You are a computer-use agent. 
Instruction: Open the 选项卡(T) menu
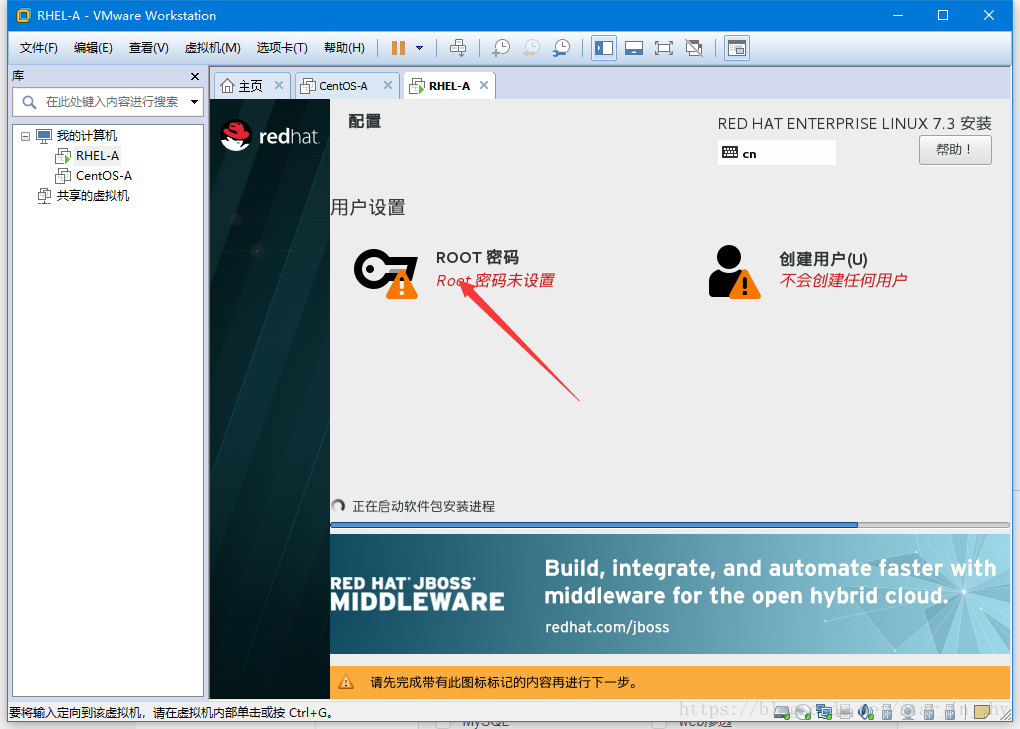click(x=282, y=47)
